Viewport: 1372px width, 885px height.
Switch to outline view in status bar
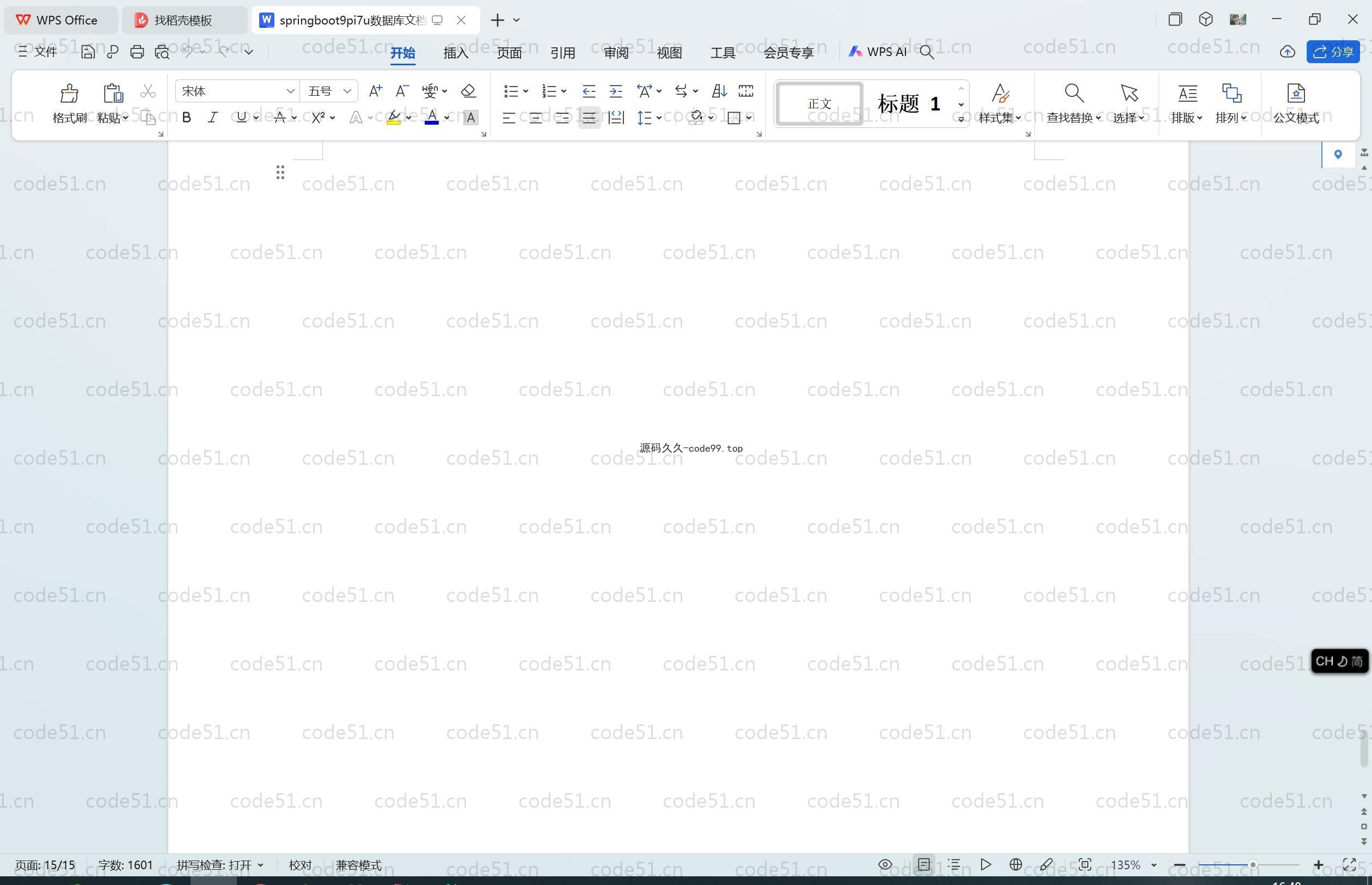tap(954, 864)
